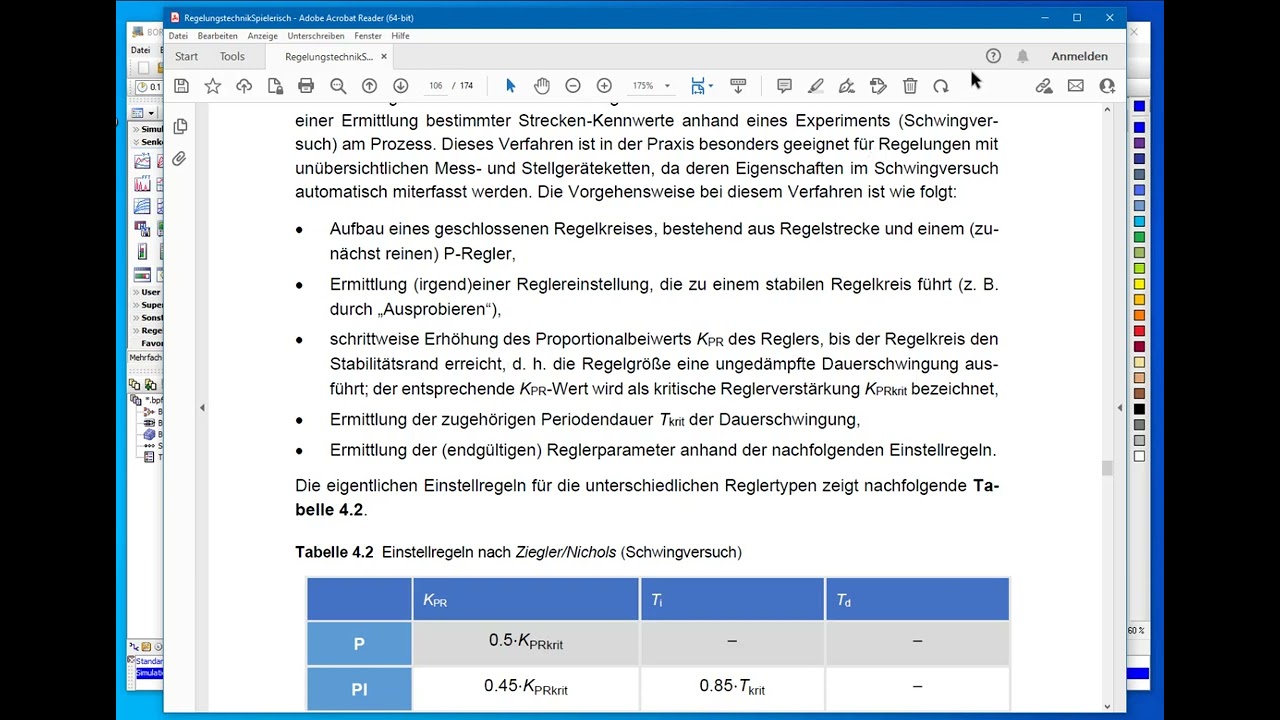1280x720 pixels.
Task: Expand the User group in background window
Action: coord(134,292)
